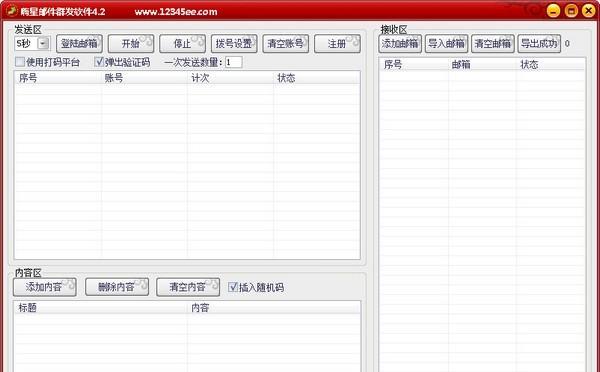Click www.12345ee.com in title bar
The width and height of the screenshot is (600, 372).
[x=176, y=12]
